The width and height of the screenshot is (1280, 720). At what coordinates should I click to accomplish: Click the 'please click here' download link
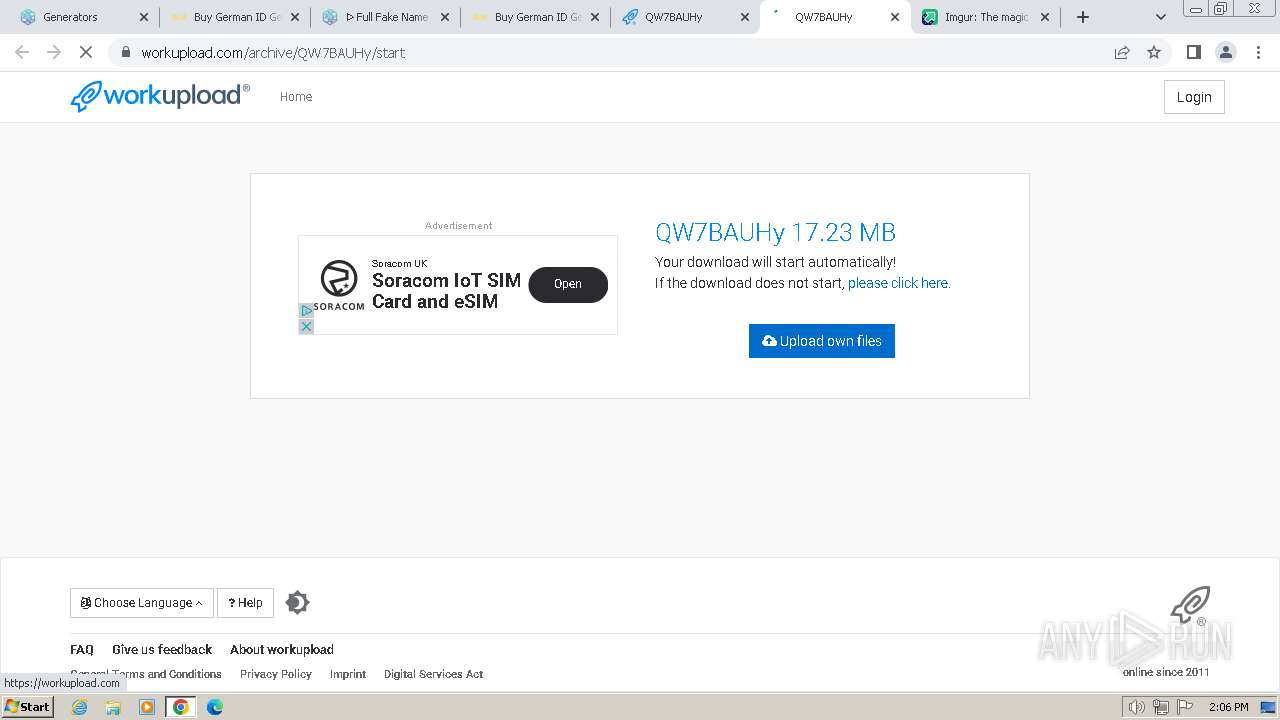point(898,283)
